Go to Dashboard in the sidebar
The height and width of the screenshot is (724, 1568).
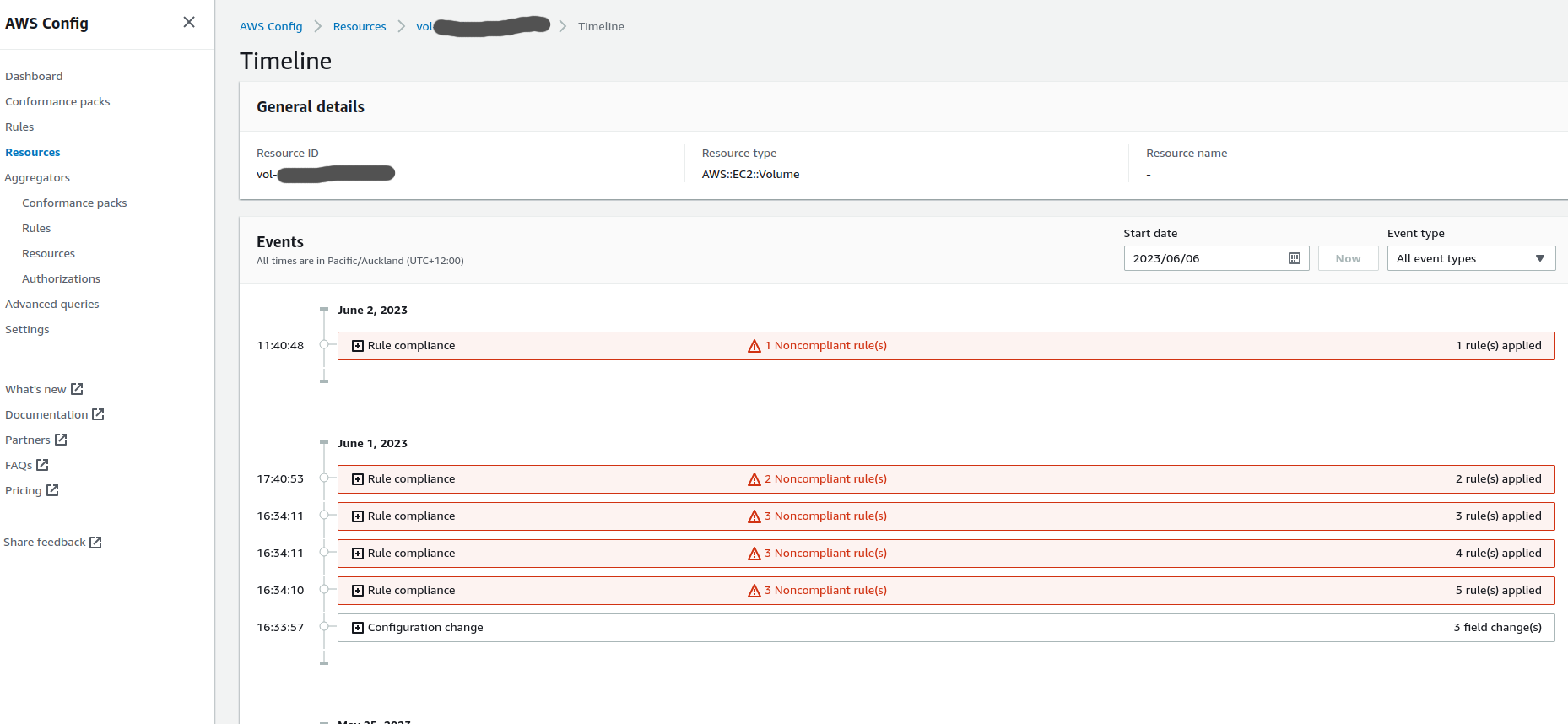pyautogui.click(x=34, y=76)
